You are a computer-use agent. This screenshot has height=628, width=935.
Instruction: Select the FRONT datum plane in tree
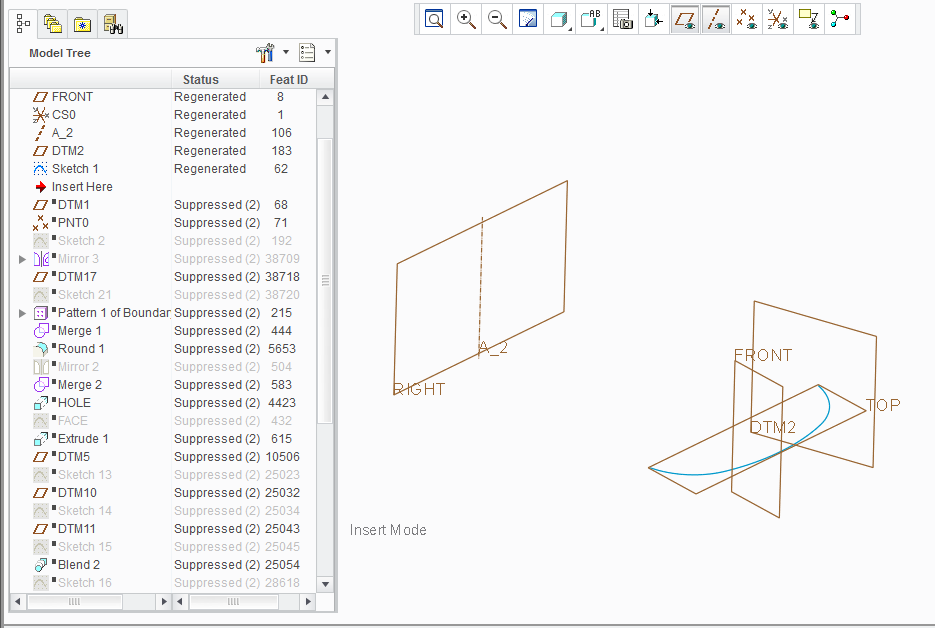coord(72,97)
